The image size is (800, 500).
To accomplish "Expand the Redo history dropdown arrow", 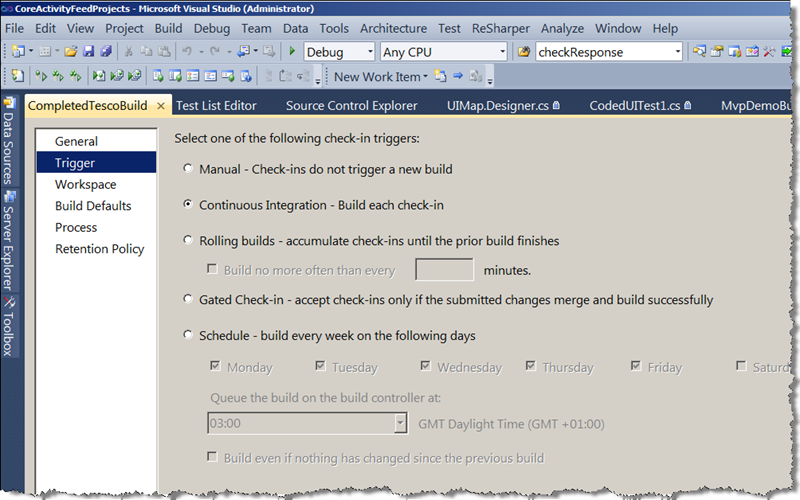I will click(229, 52).
